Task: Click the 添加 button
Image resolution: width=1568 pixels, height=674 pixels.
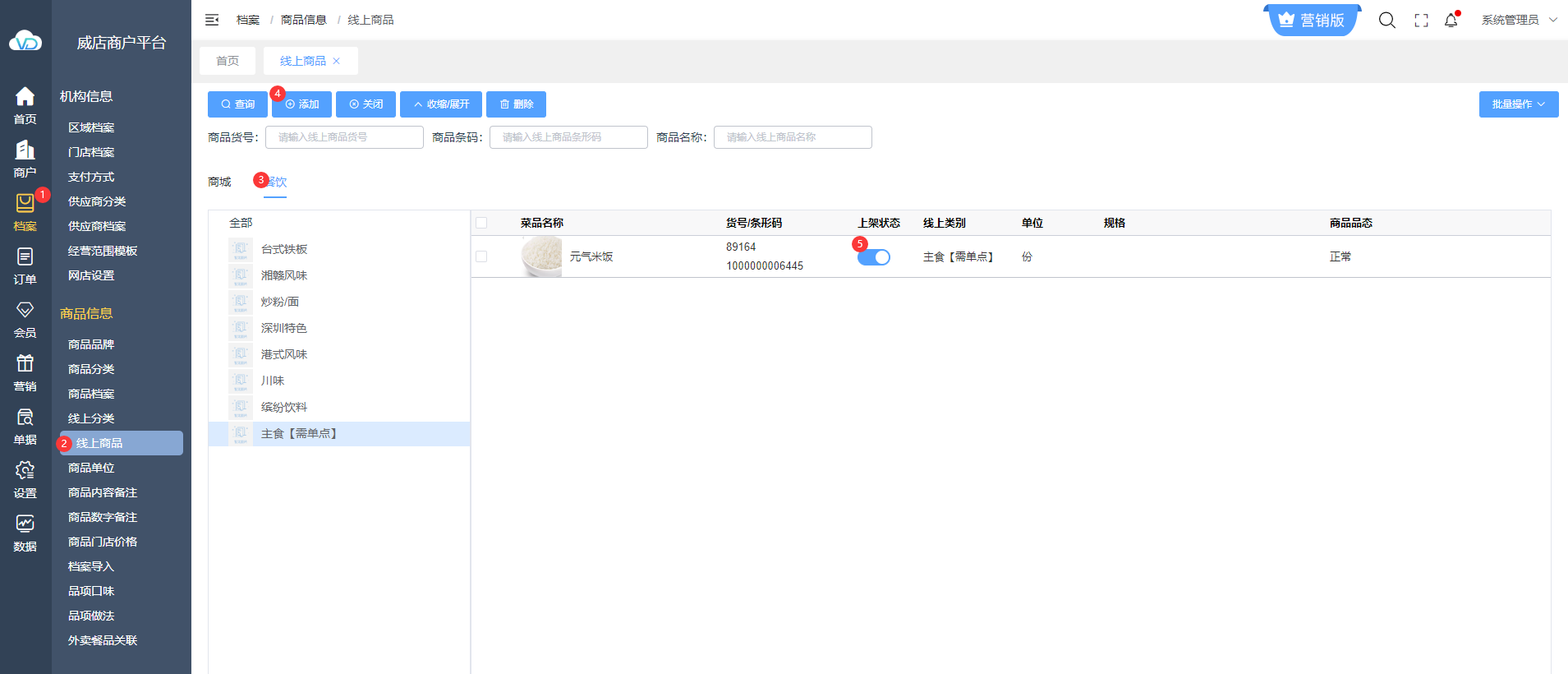Action: tap(301, 104)
